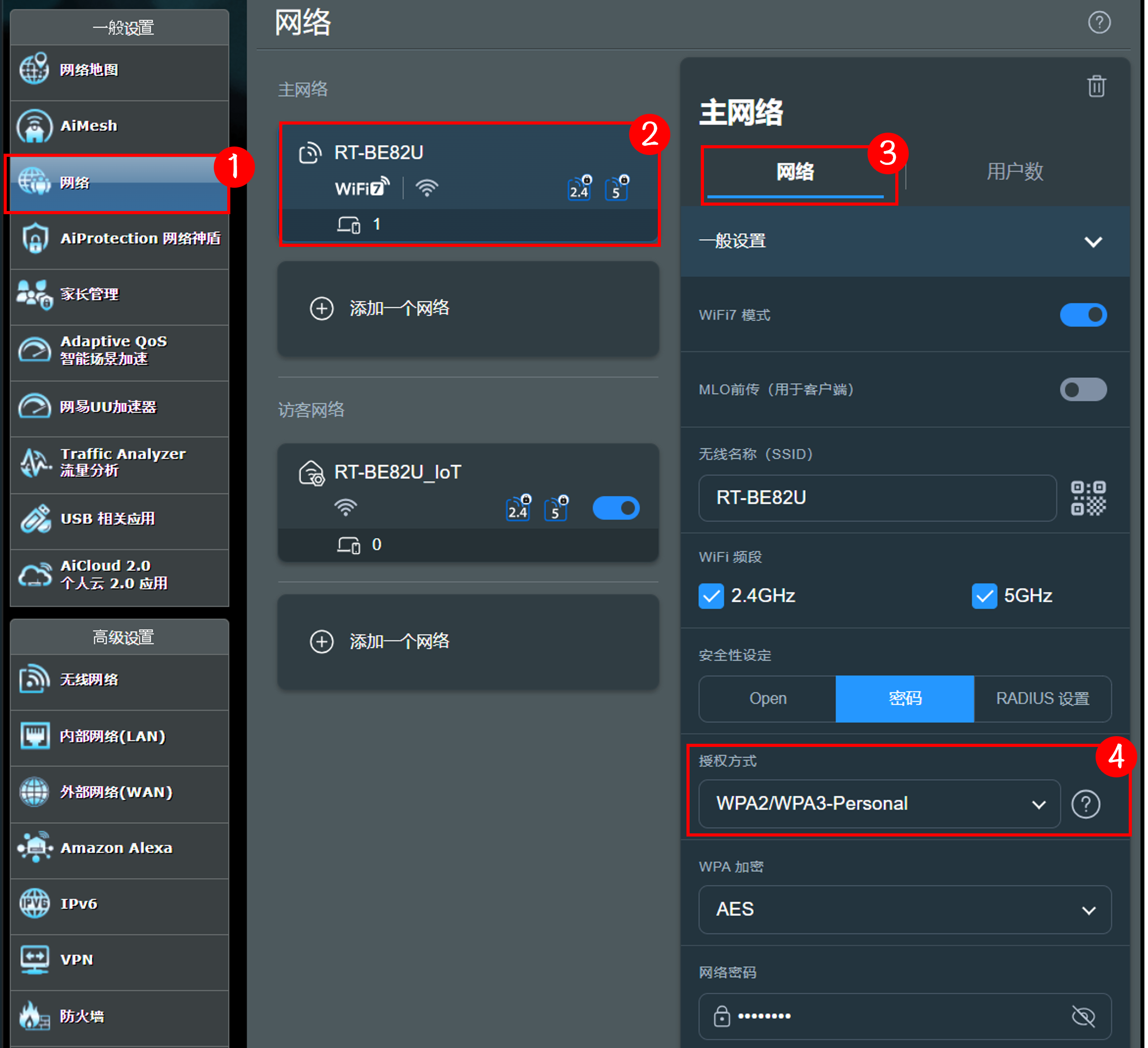
Task: Click the 网络 globe icon in sidebar
Action: click(34, 181)
